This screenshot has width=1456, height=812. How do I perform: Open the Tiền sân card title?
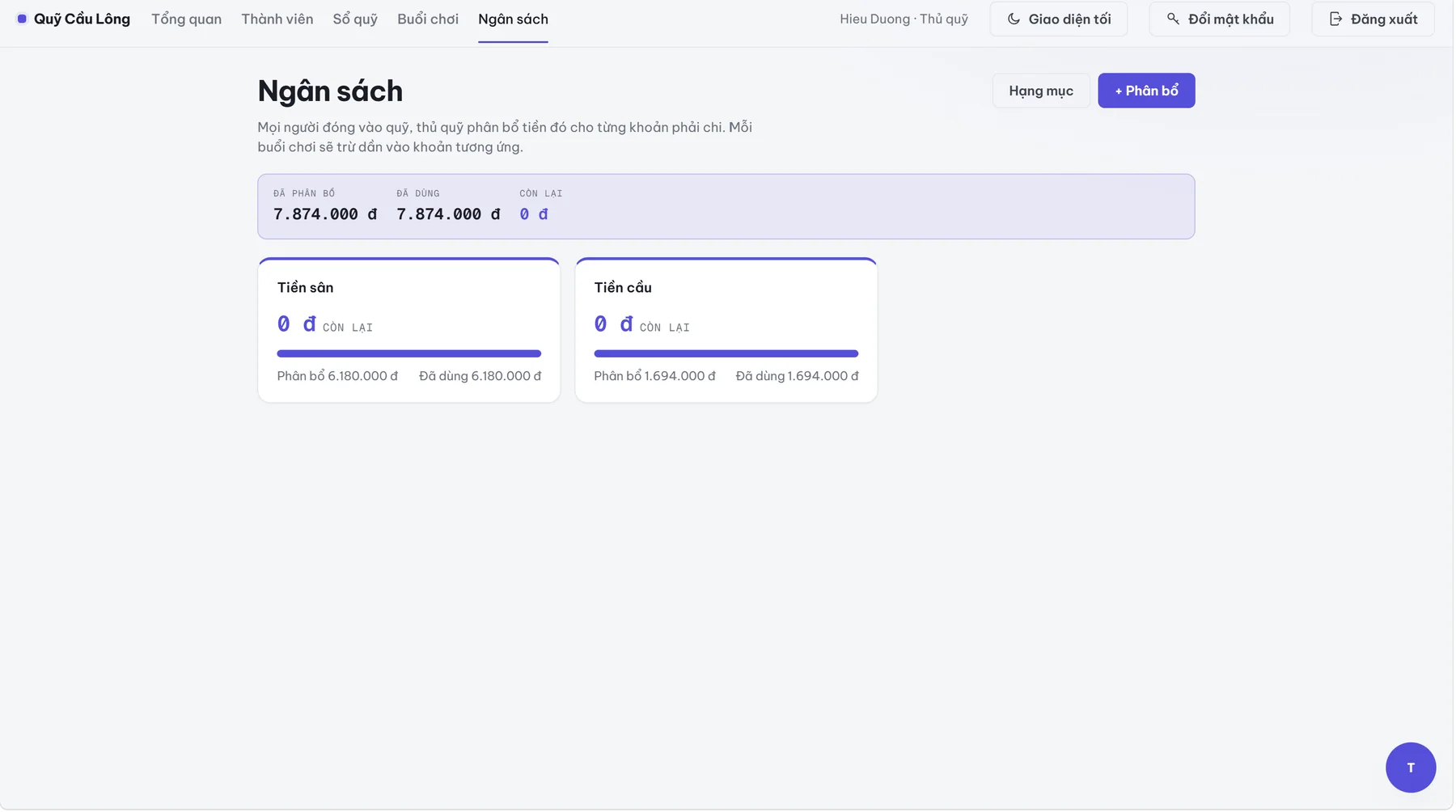(306, 288)
